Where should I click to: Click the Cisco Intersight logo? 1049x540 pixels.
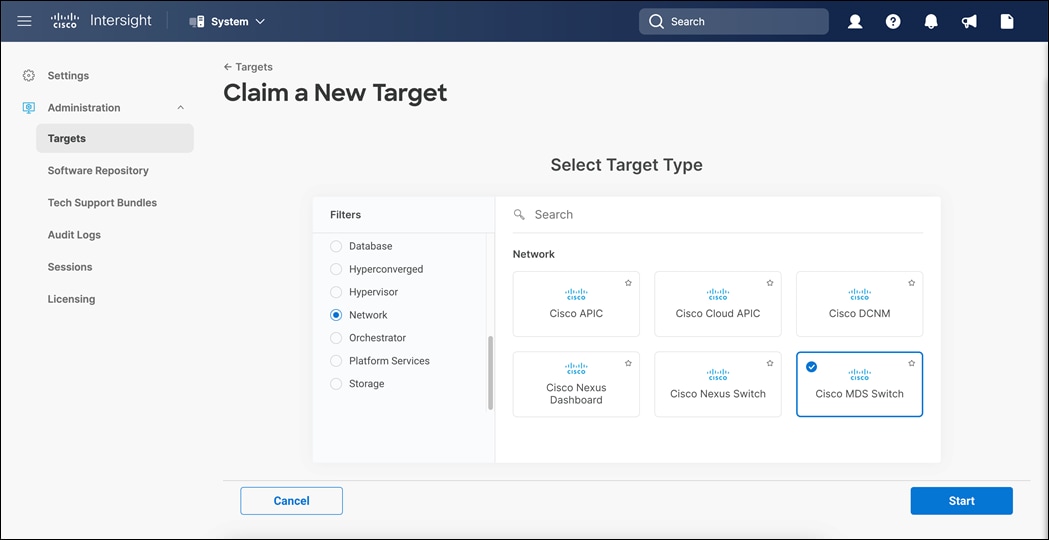[x=101, y=21]
